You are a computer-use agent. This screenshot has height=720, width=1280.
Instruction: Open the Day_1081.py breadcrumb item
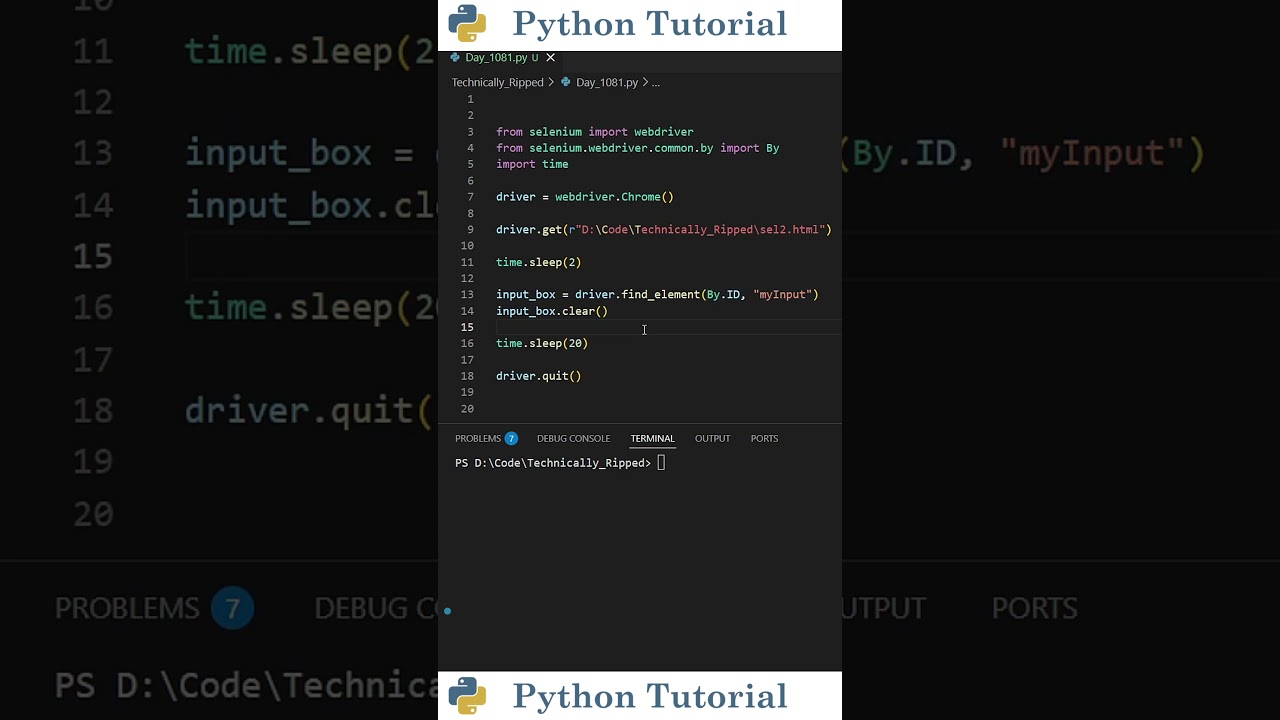tap(606, 83)
